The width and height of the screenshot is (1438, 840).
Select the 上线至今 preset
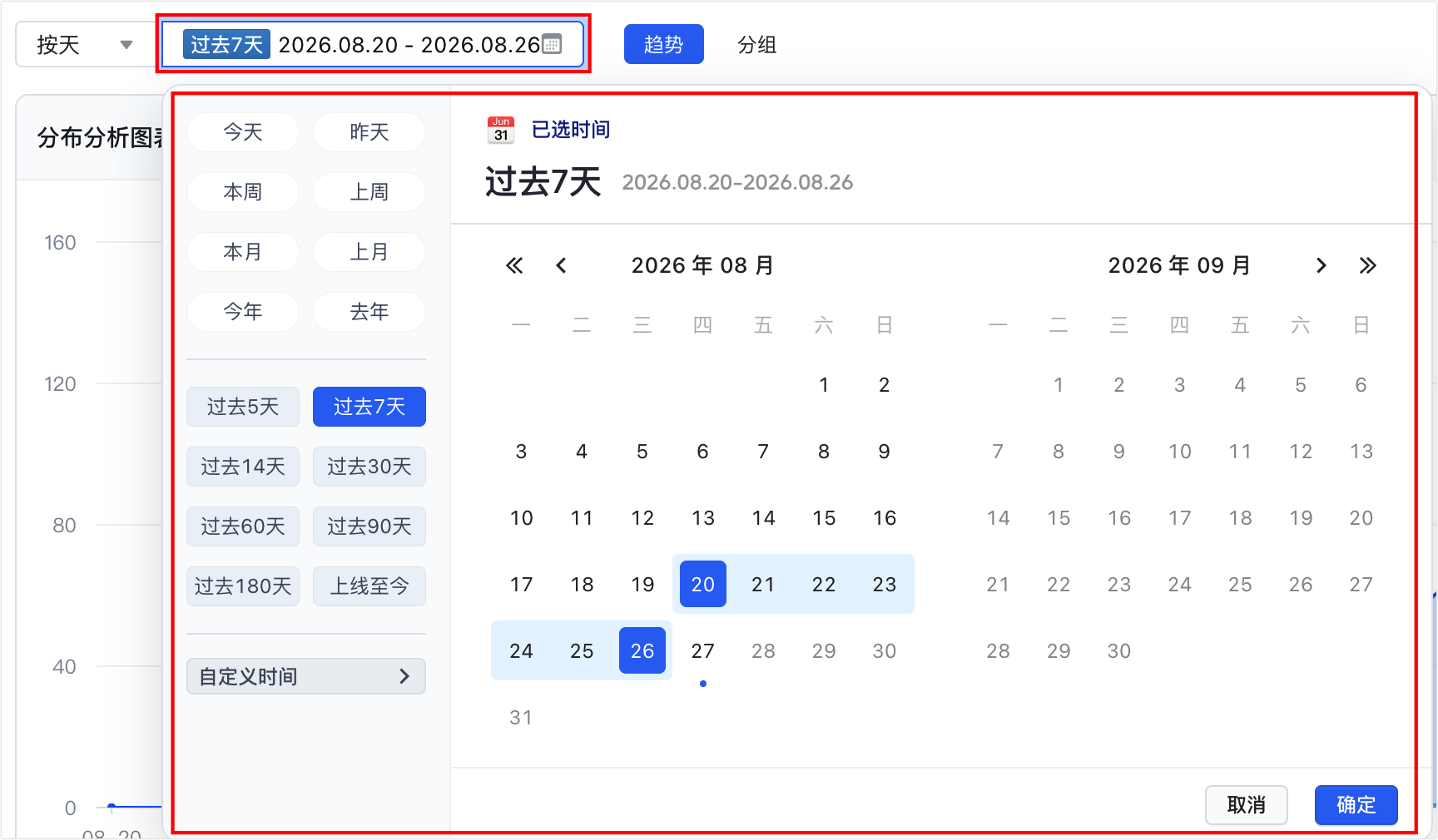(x=369, y=586)
